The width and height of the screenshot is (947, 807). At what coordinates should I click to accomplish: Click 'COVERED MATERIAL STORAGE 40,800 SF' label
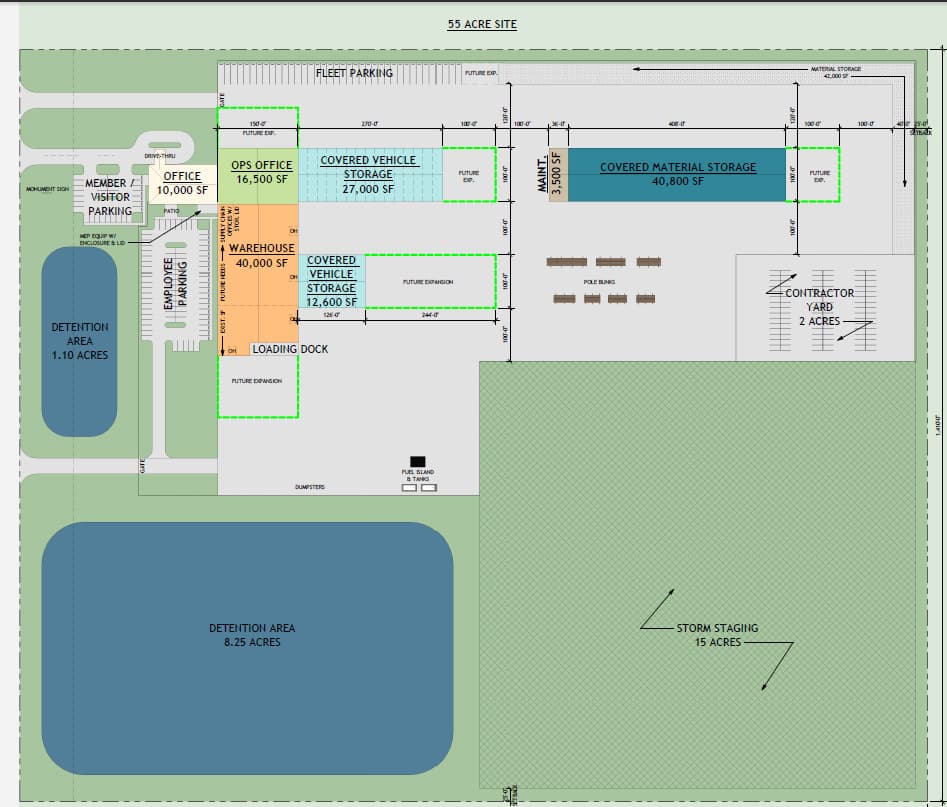coord(678,173)
